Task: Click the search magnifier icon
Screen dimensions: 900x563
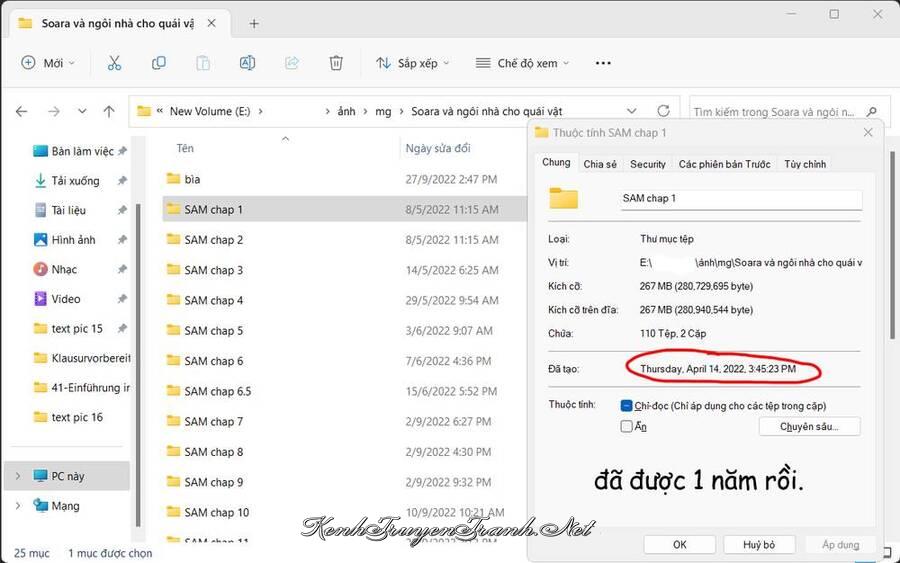Action: click(x=872, y=112)
